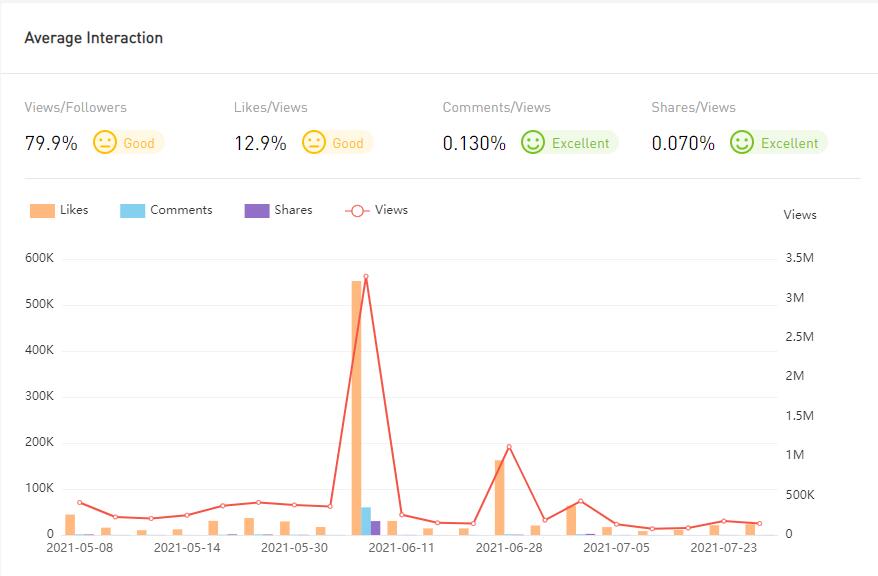Toggle the Shares series legend label
Image resolution: width=878 pixels, height=576 pixels.
coord(293,210)
